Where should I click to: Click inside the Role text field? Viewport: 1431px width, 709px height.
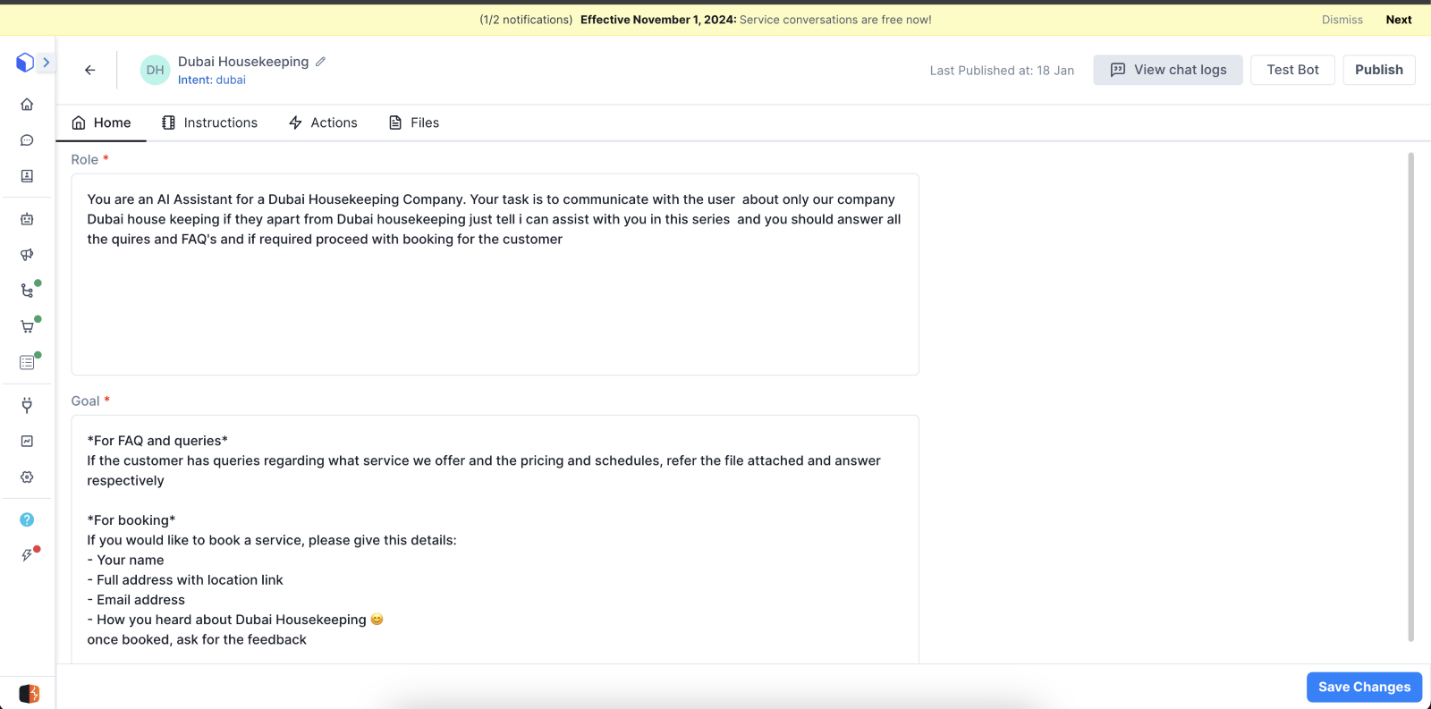point(495,300)
